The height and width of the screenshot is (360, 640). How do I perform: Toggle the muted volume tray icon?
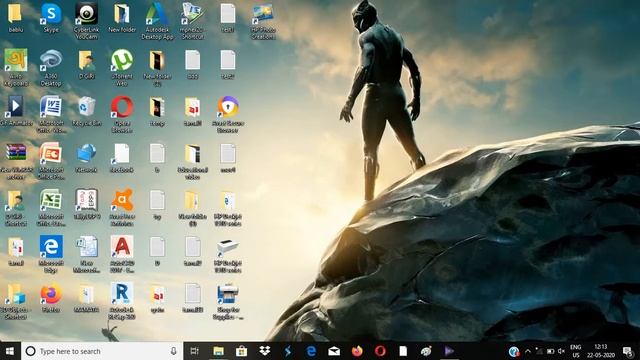(561, 351)
